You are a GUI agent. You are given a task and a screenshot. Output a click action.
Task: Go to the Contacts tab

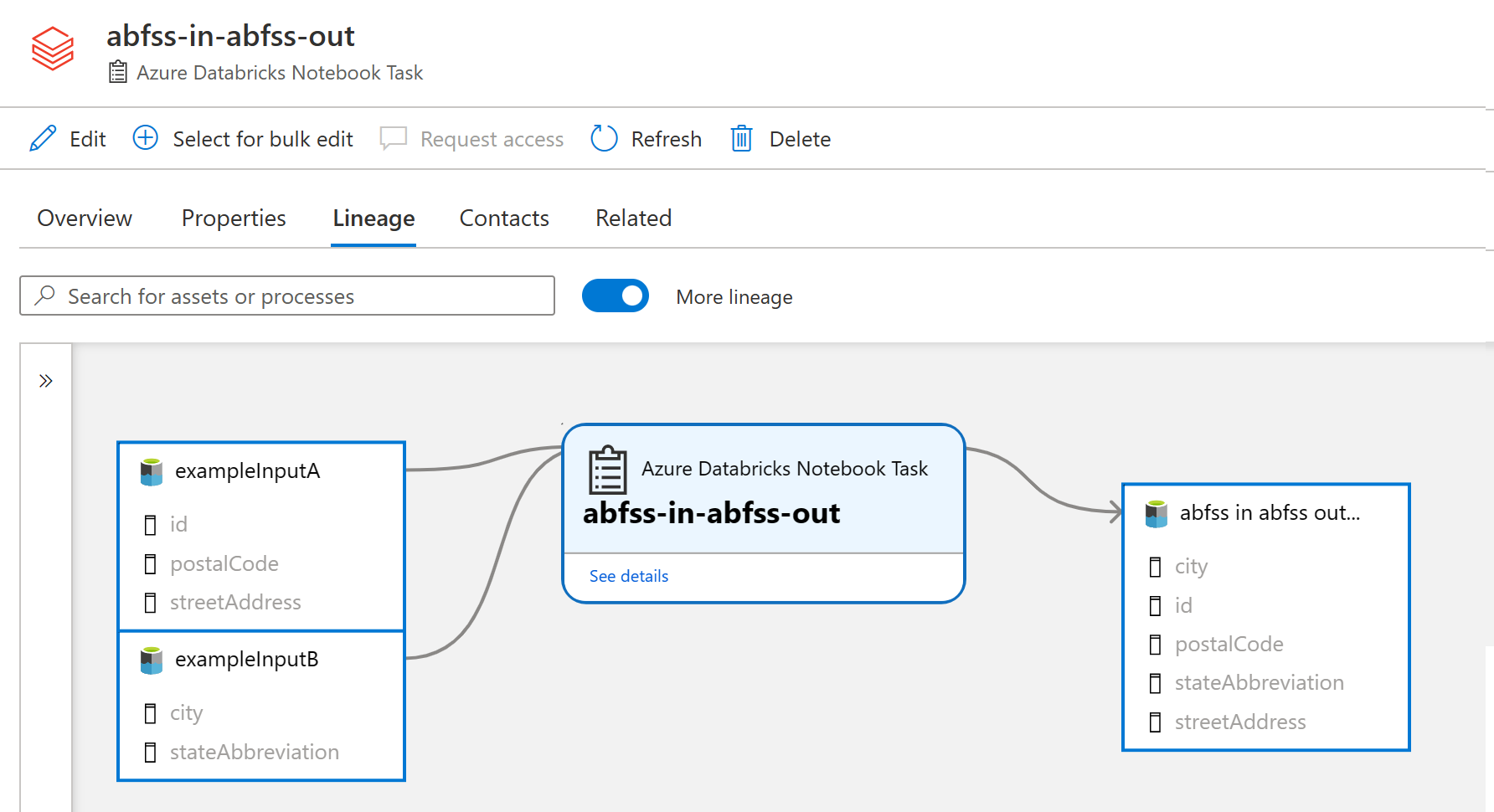(x=504, y=218)
